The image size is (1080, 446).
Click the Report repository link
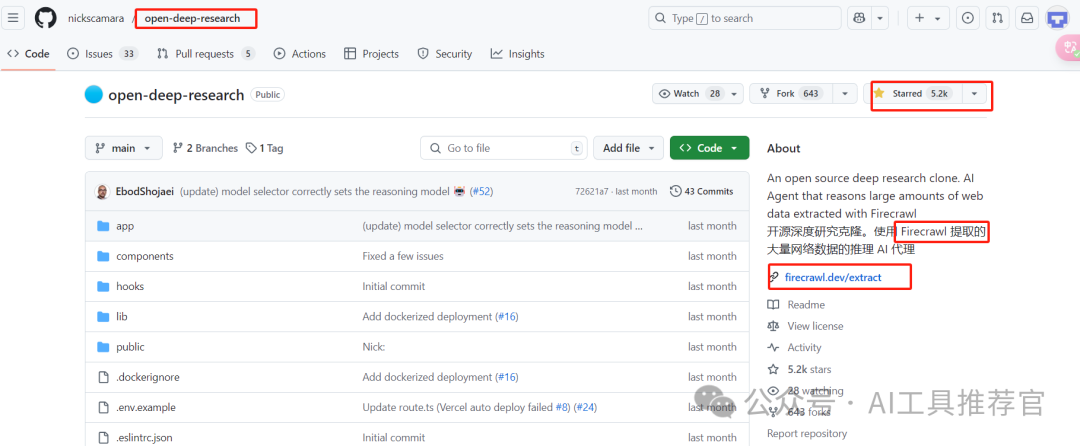807,434
